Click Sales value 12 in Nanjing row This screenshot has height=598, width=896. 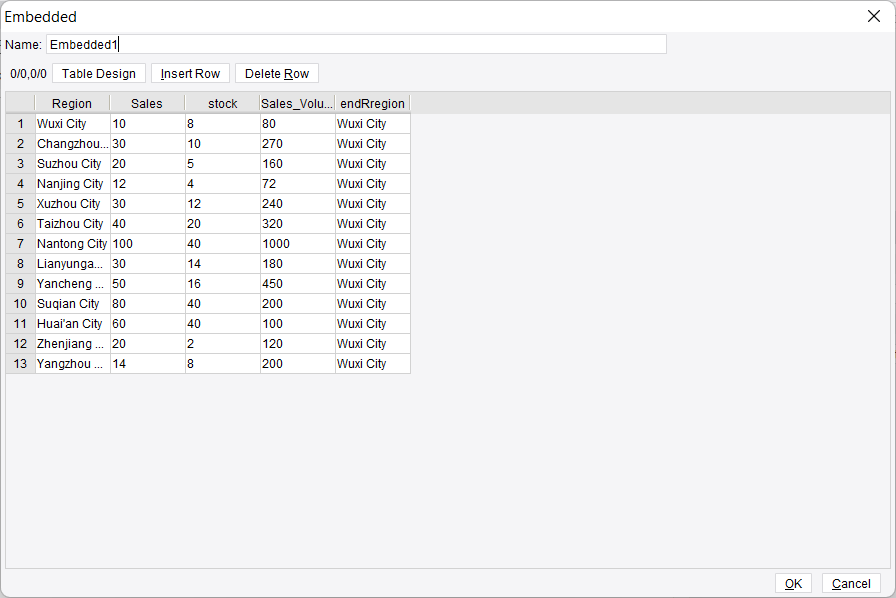tap(147, 184)
